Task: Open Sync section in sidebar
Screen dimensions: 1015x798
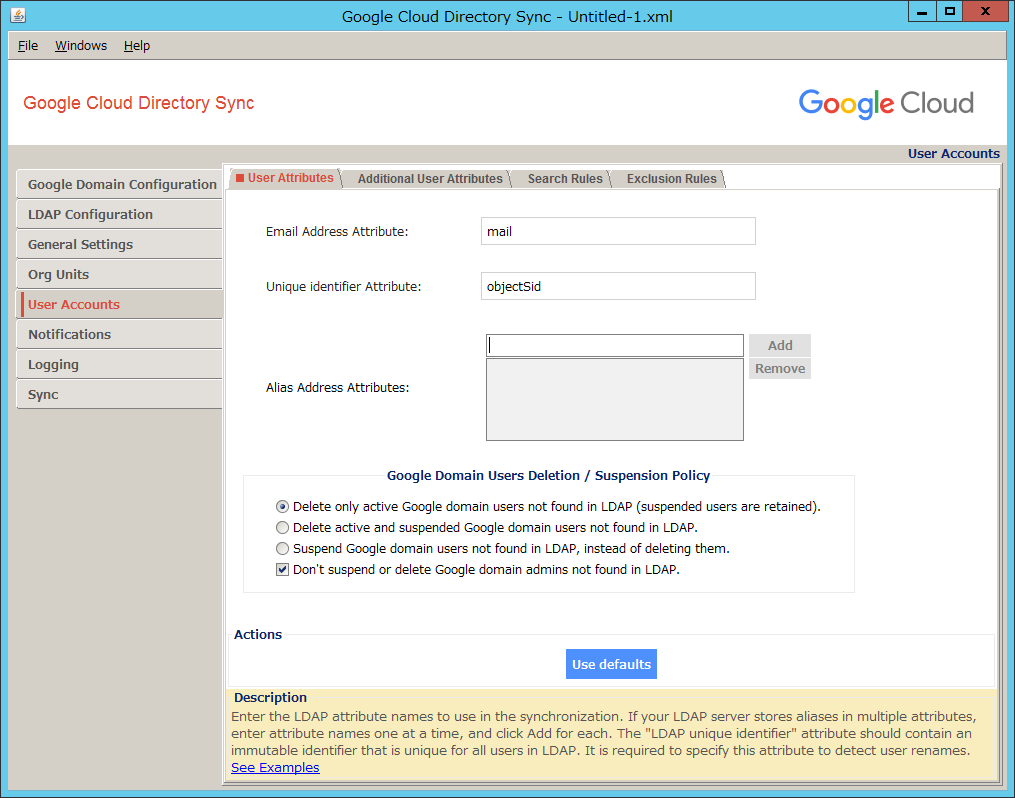Action: tap(120, 394)
